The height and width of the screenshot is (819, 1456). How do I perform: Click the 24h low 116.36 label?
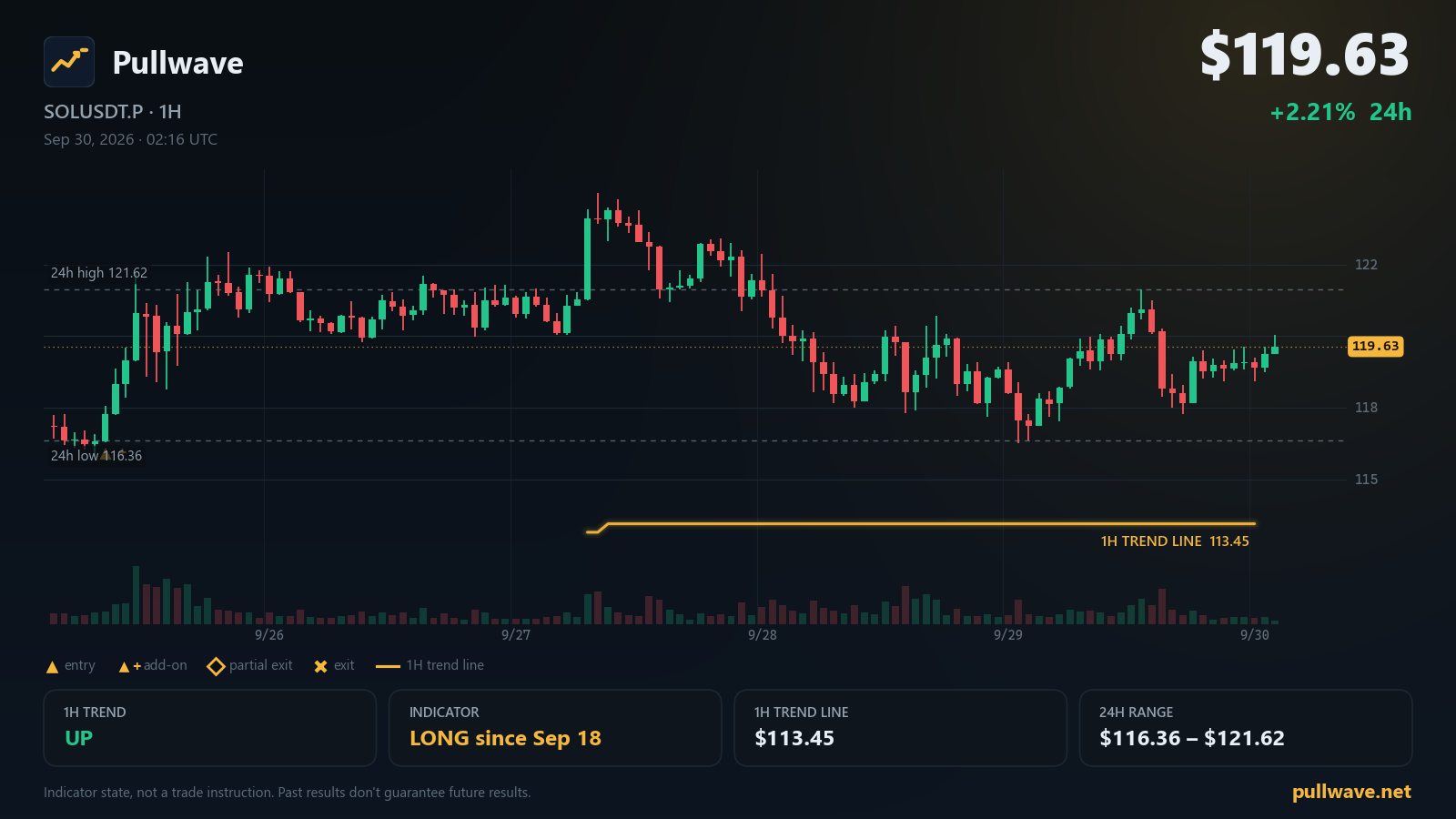[96, 456]
